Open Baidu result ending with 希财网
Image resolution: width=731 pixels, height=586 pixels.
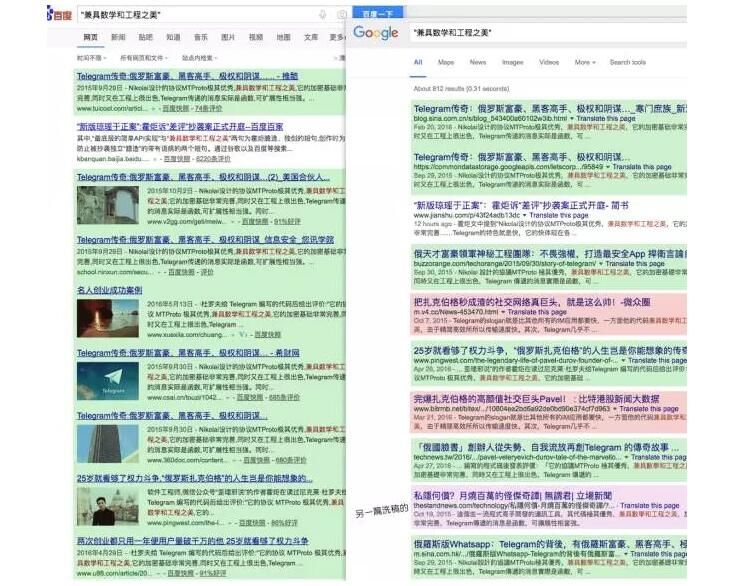[x=188, y=353]
